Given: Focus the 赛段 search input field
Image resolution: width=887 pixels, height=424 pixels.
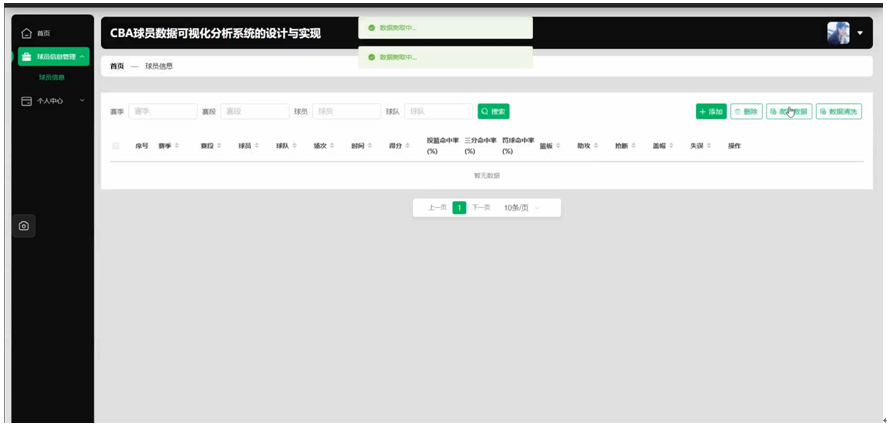Looking at the screenshot, I should (x=255, y=111).
